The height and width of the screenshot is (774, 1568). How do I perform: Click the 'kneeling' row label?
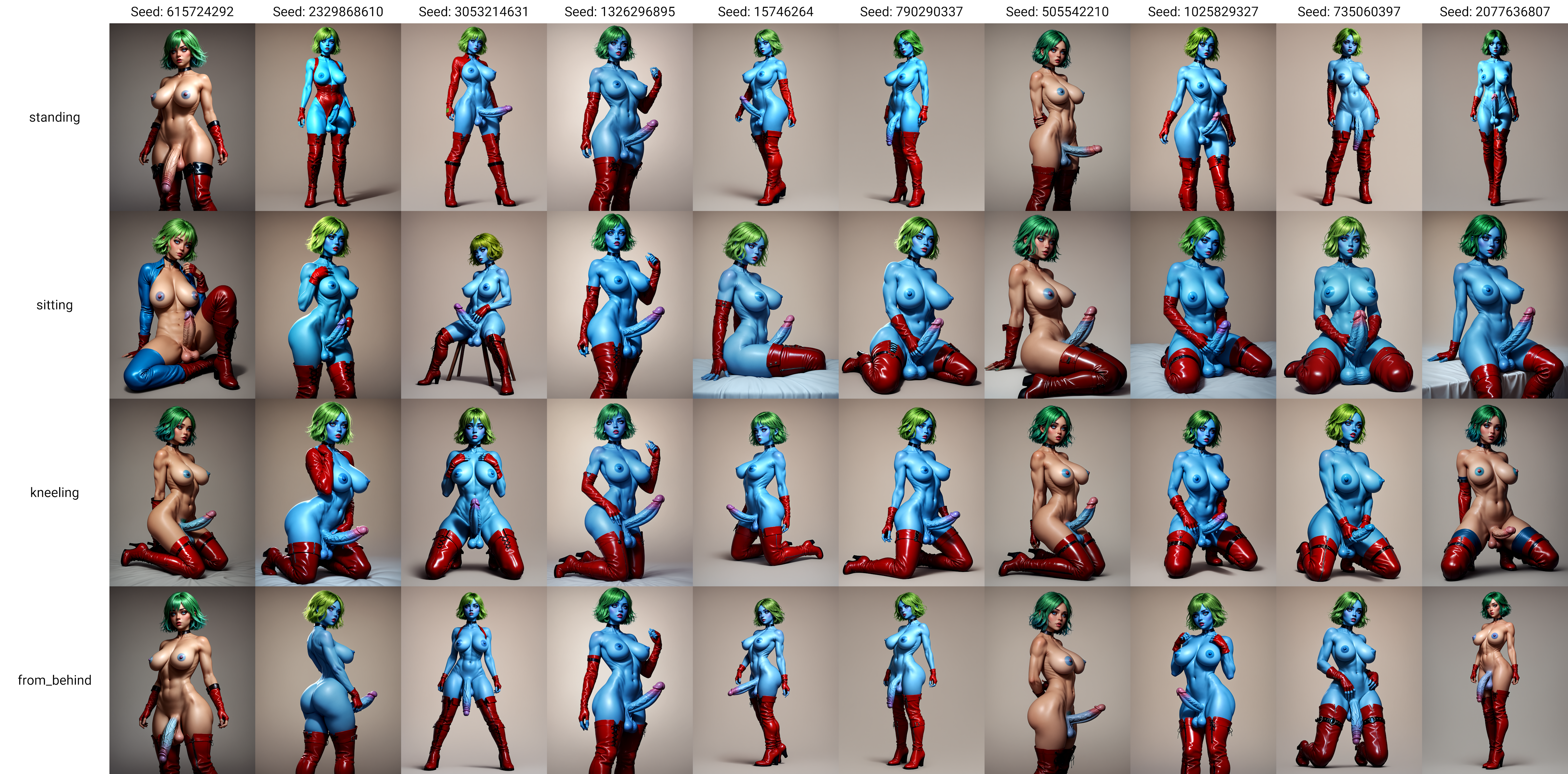55,492
